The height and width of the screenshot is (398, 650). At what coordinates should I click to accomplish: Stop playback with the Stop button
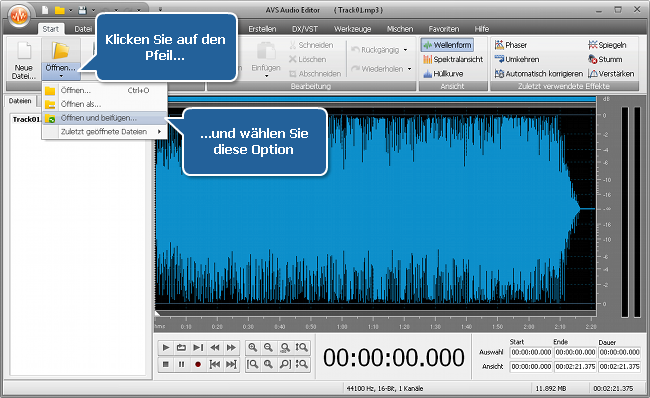click(166, 364)
